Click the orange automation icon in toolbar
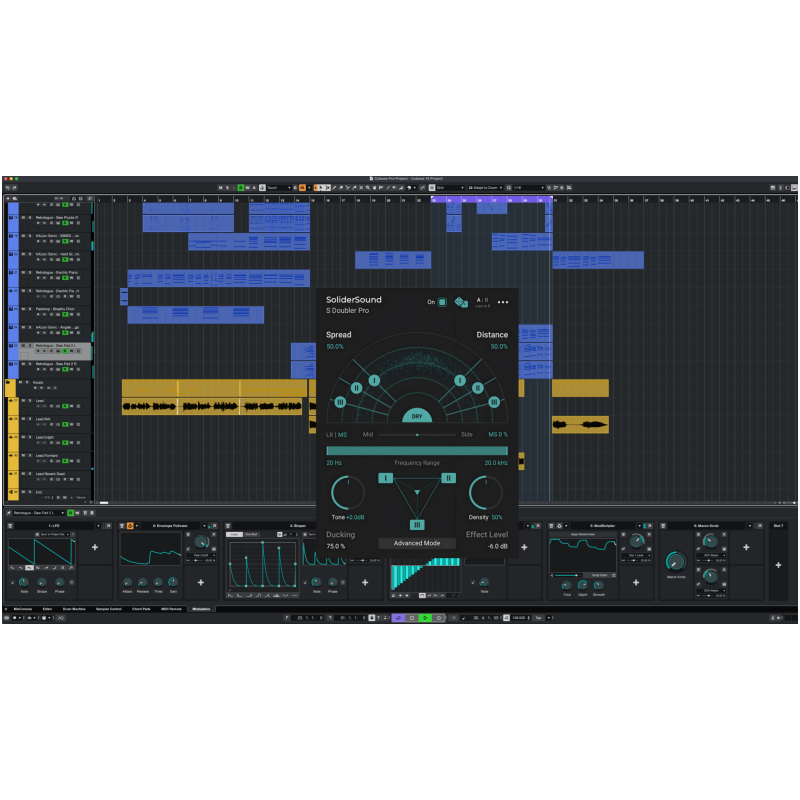This screenshot has width=800, height=800. click(x=302, y=188)
